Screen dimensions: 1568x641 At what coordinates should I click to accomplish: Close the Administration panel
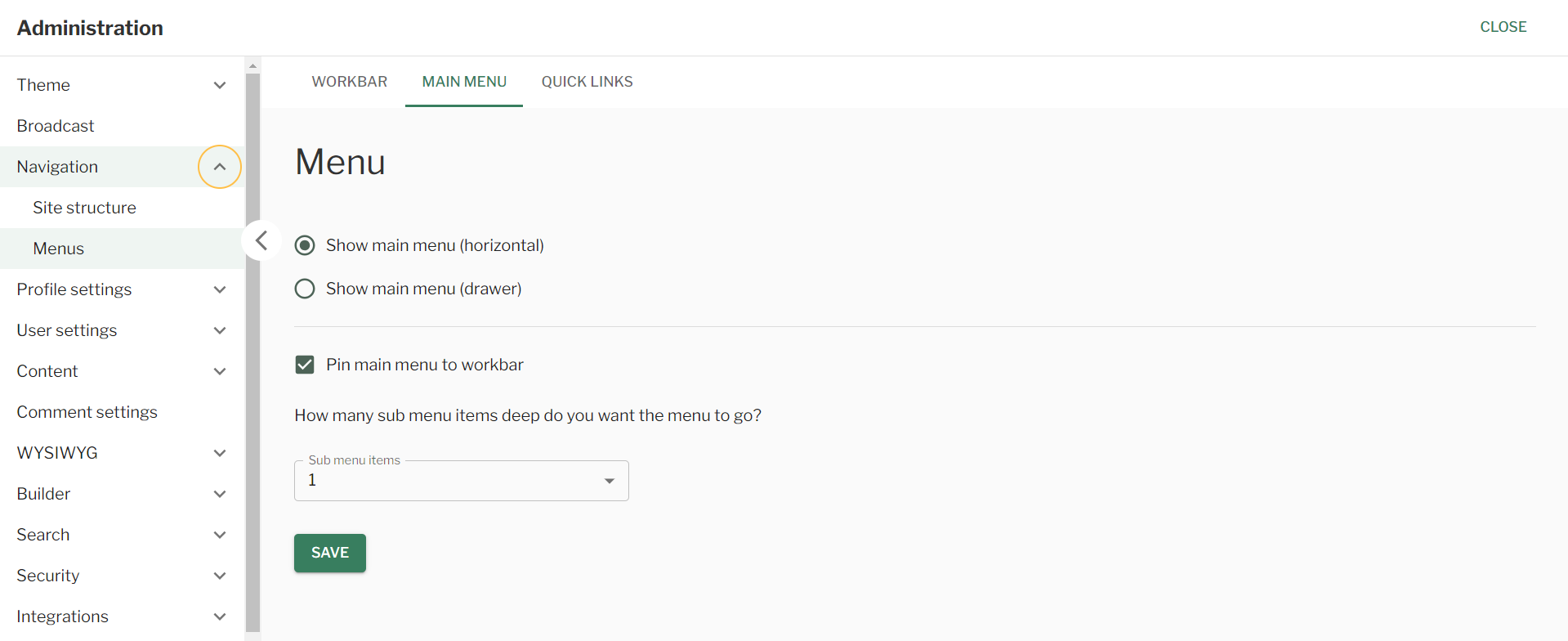click(x=1503, y=27)
